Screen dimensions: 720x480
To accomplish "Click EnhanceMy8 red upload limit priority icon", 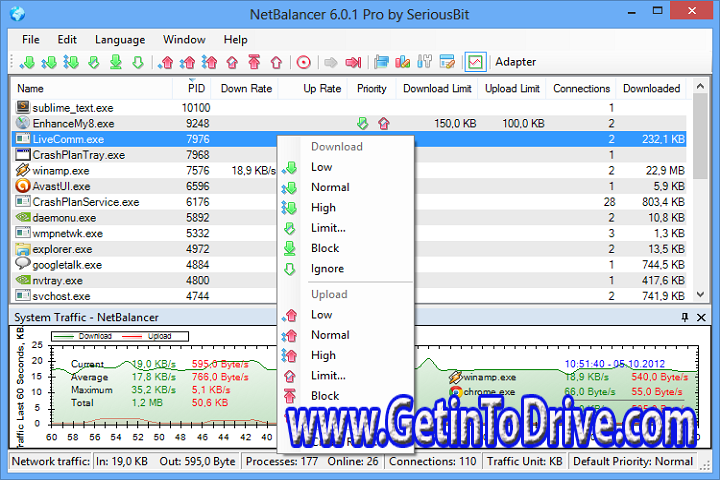I will pyautogui.click(x=384, y=124).
